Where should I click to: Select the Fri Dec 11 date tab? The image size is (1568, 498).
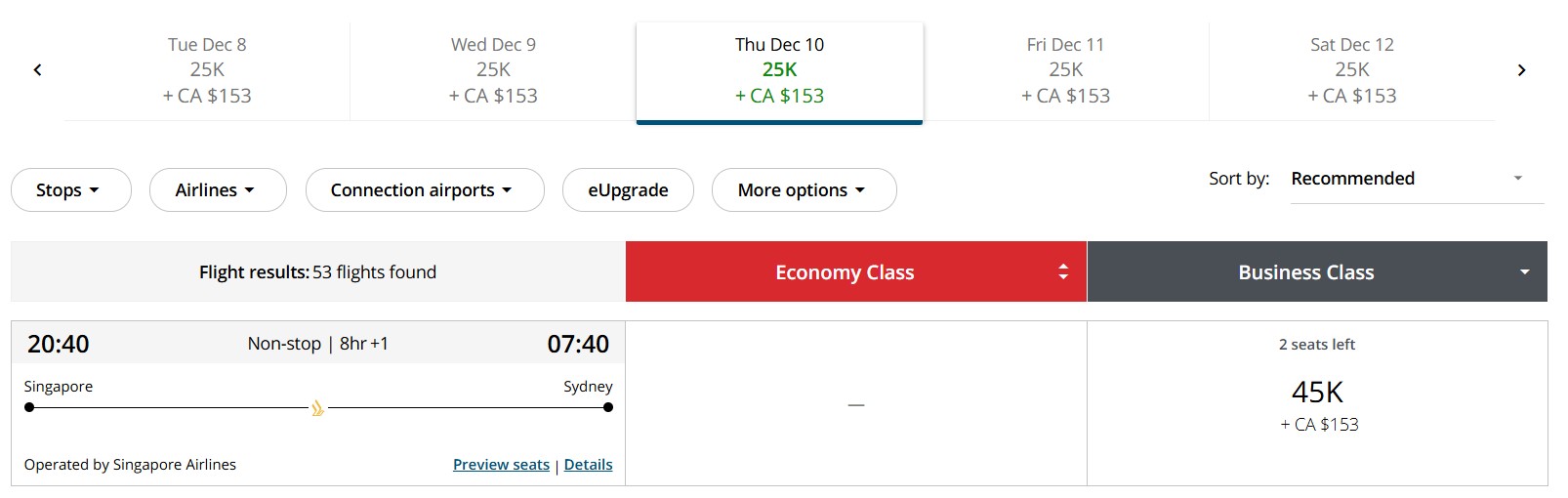point(1065,70)
